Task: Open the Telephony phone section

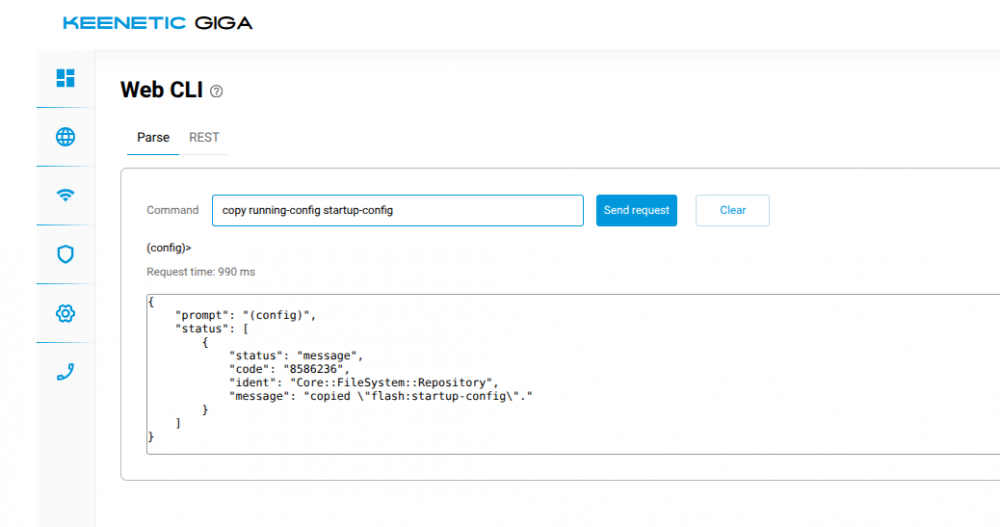Action: point(65,372)
